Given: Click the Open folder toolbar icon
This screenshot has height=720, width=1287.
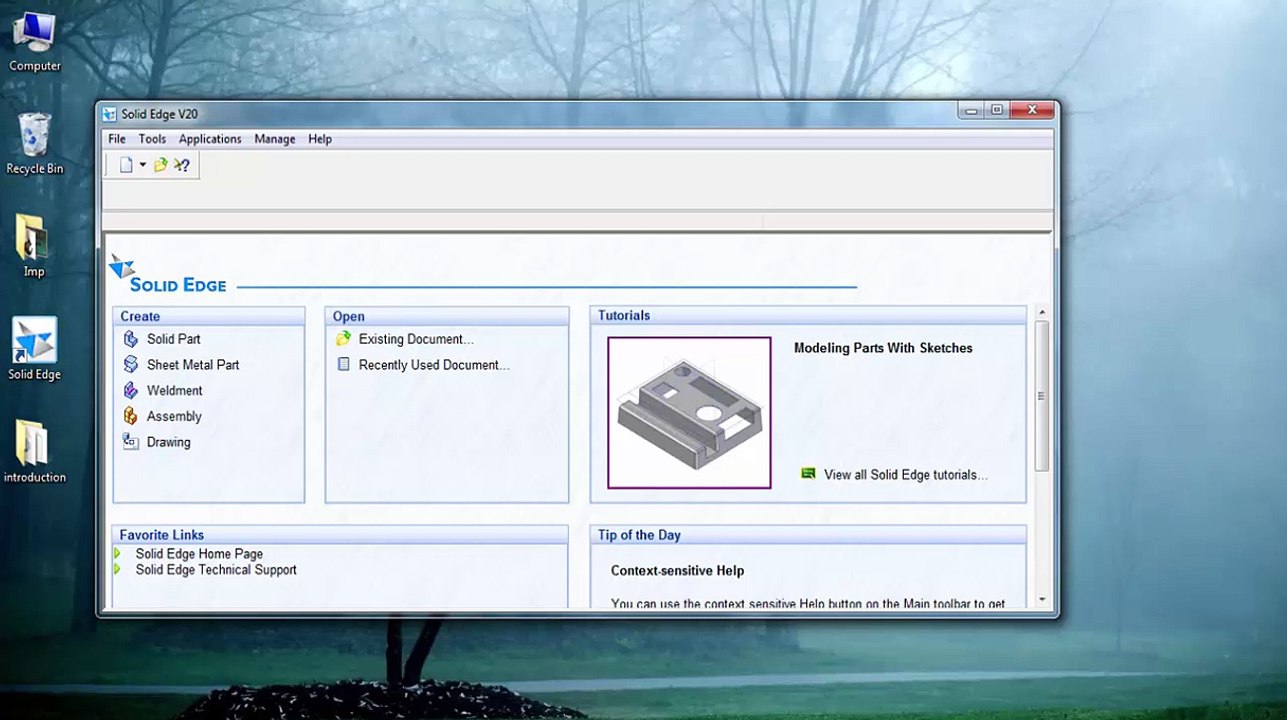Looking at the screenshot, I should (160, 165).
